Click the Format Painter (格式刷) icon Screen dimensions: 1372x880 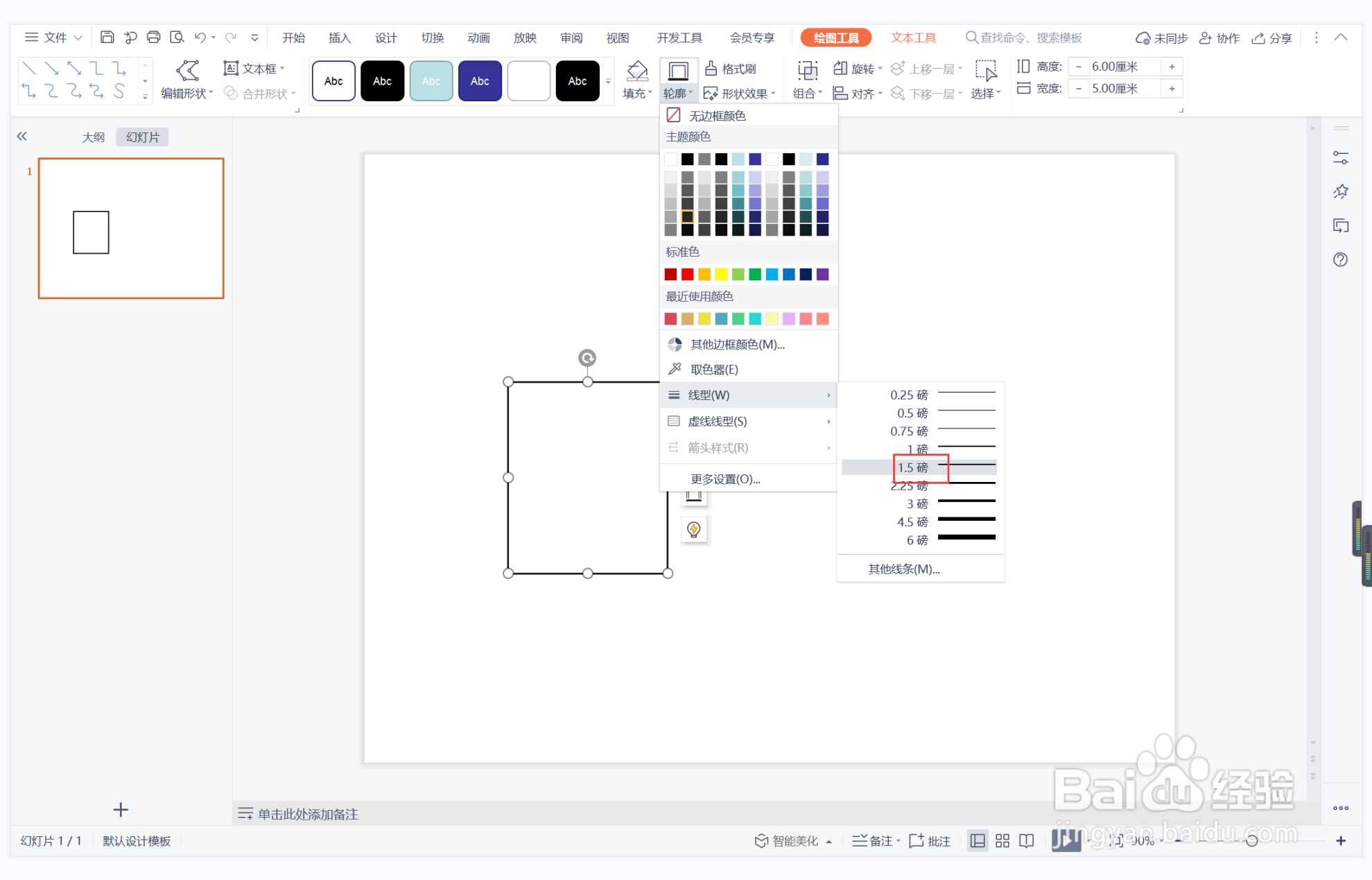point(711,68)
